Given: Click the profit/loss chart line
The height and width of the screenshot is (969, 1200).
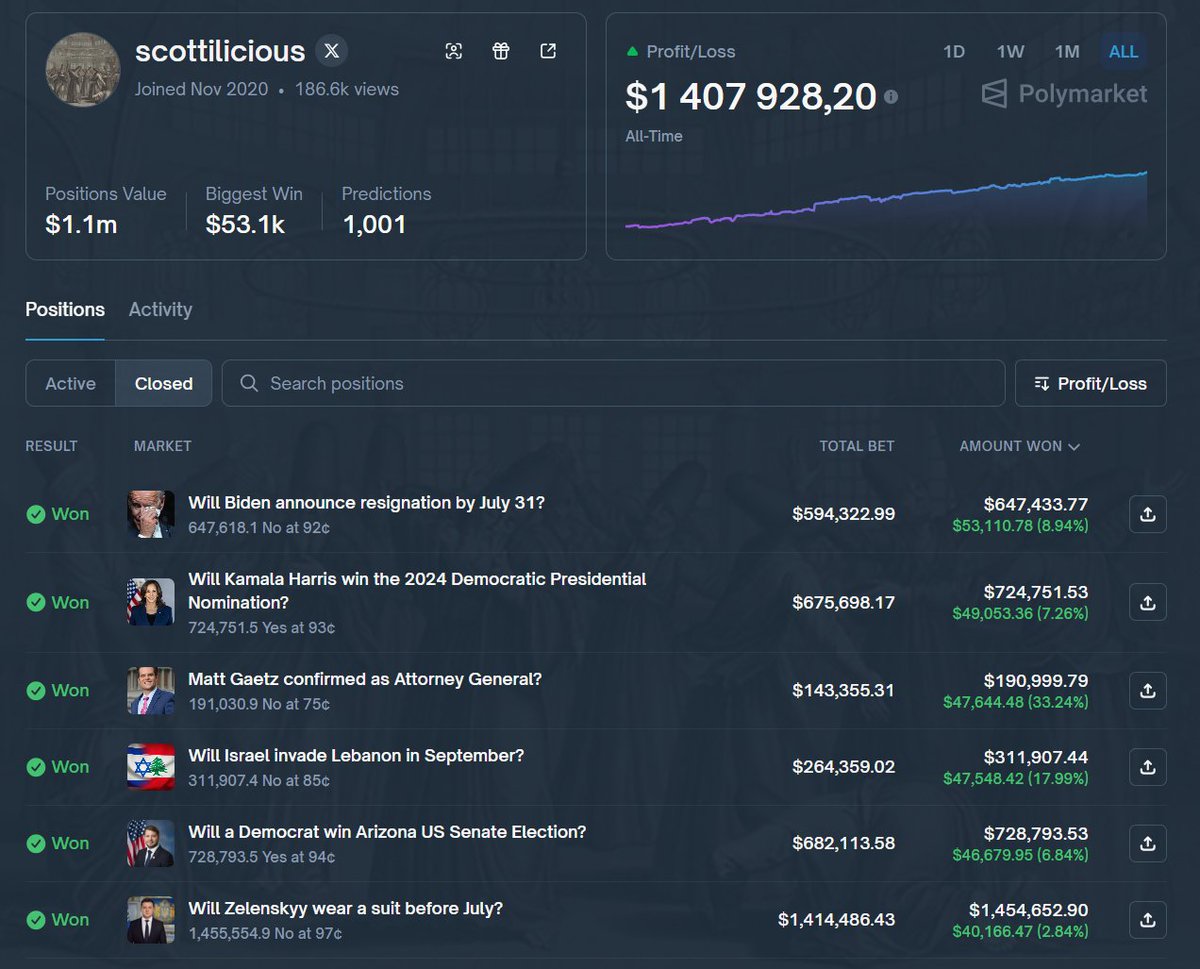Looking at the screenshot, I should coord(886,199).
